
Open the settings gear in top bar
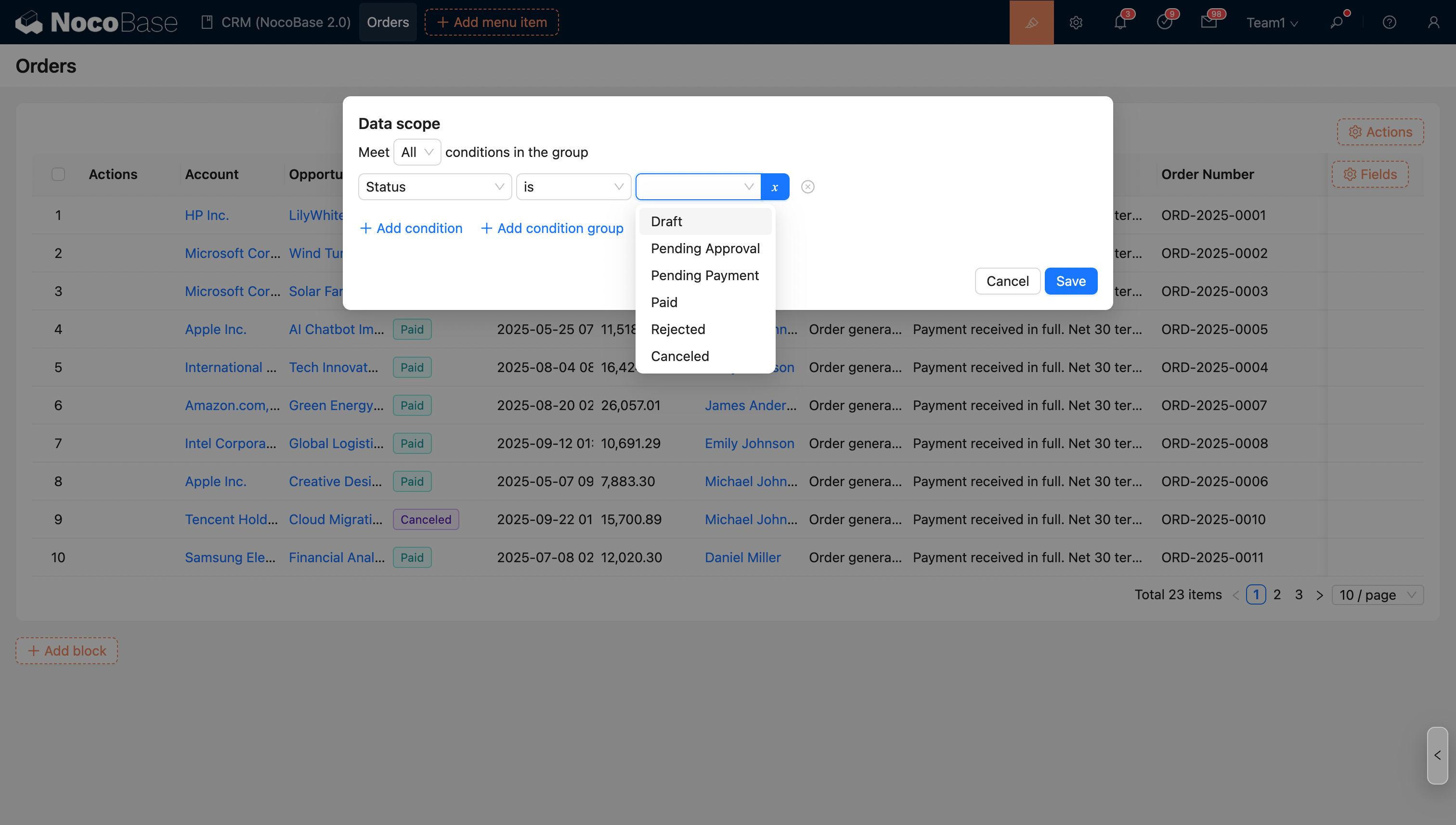point(1076,22)
